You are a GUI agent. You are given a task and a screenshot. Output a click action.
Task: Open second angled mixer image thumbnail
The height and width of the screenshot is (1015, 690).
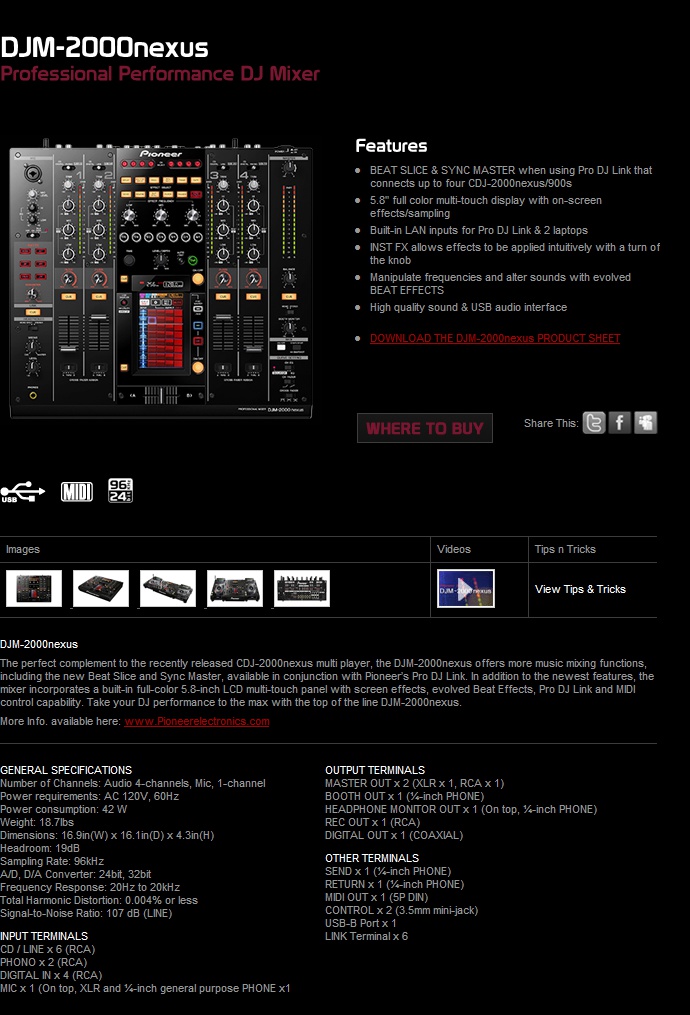click(x=101, y=588)
